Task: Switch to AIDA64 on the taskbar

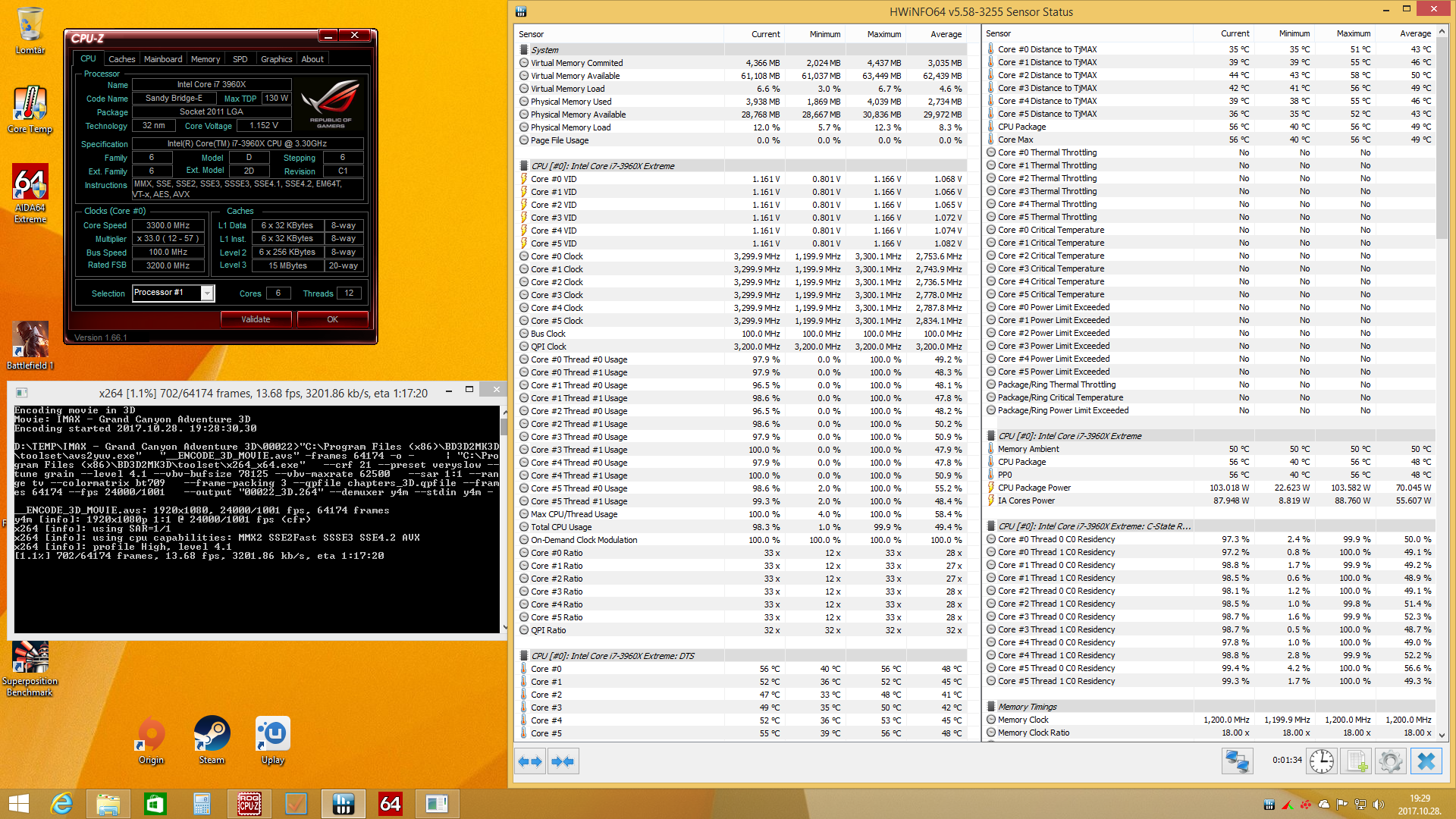Action: point(391,804)
